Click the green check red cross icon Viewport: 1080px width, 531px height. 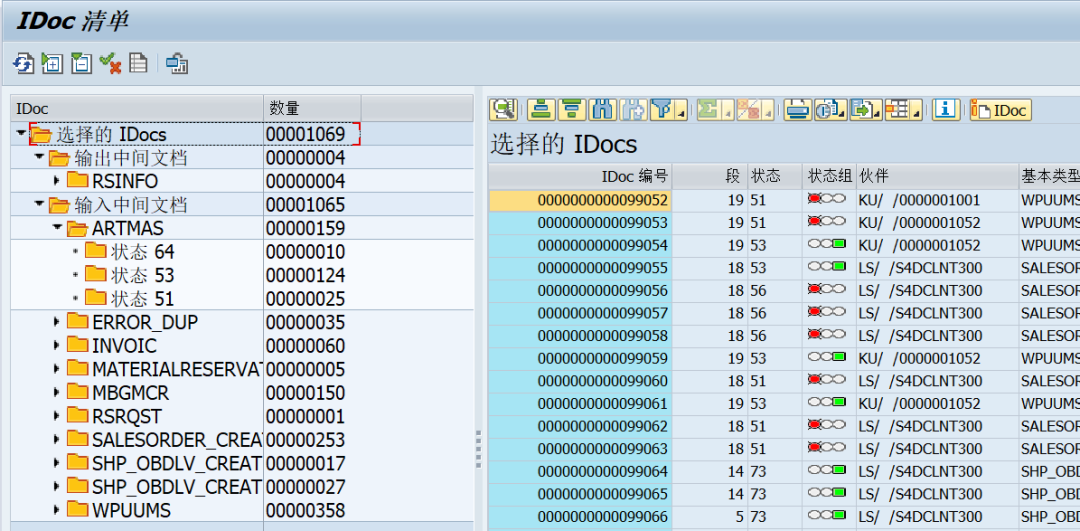click(110, 64)
